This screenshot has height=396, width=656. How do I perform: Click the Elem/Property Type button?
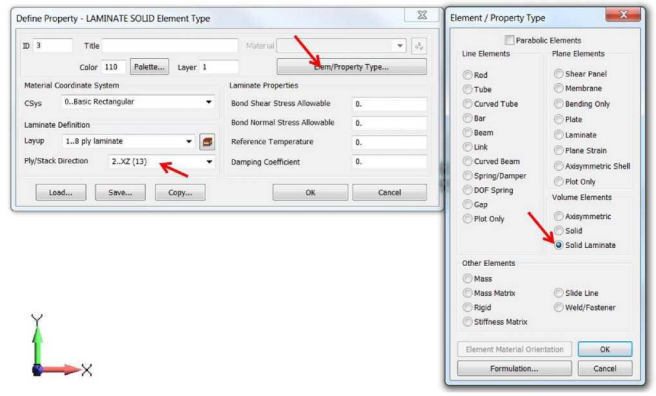click(x=352, y=67)
